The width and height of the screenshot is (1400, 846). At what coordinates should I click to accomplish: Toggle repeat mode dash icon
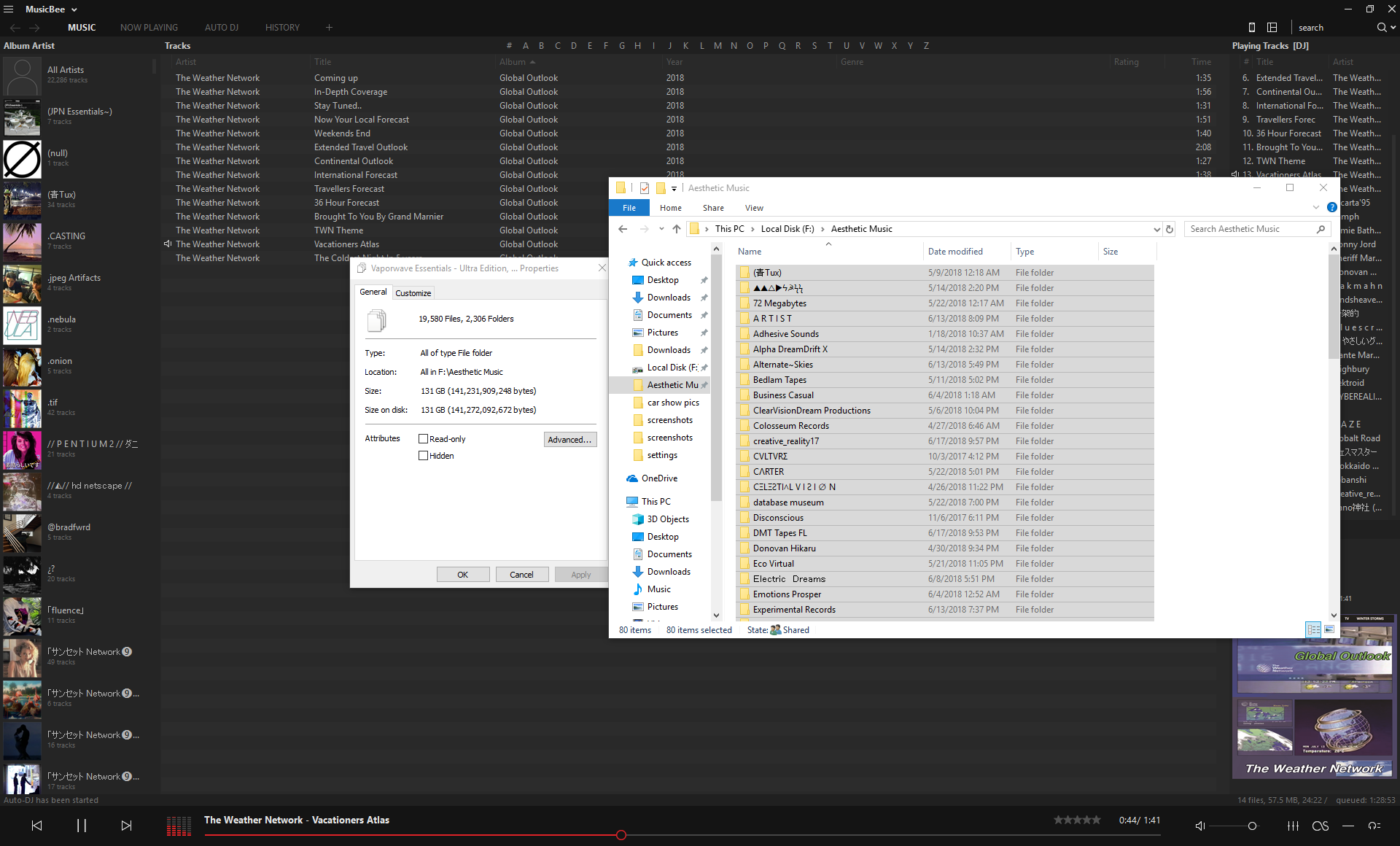[x=1348, y=826]
